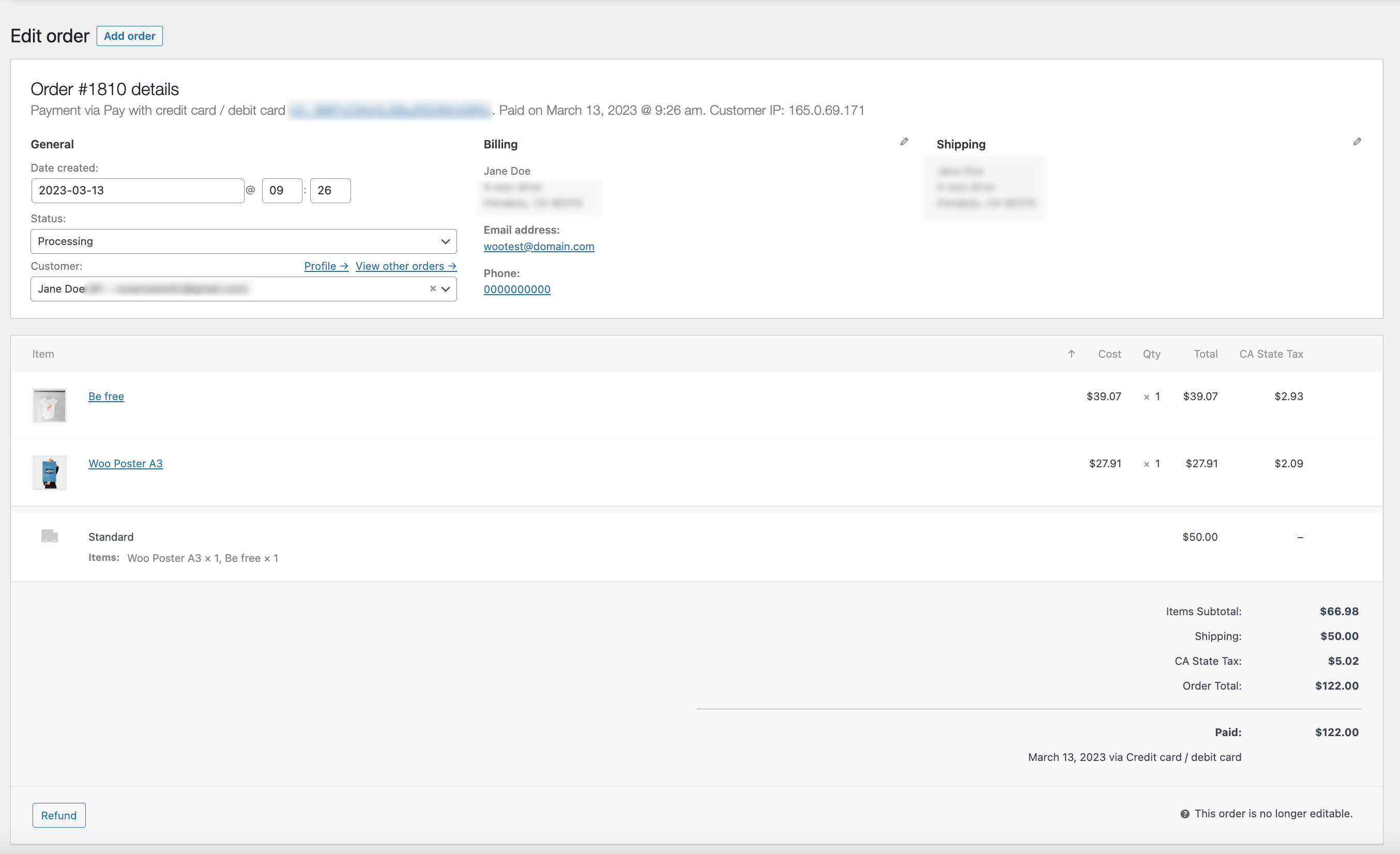Click the help icon beside no longer editable
1400x854 pixels.
pos(1184,814)
